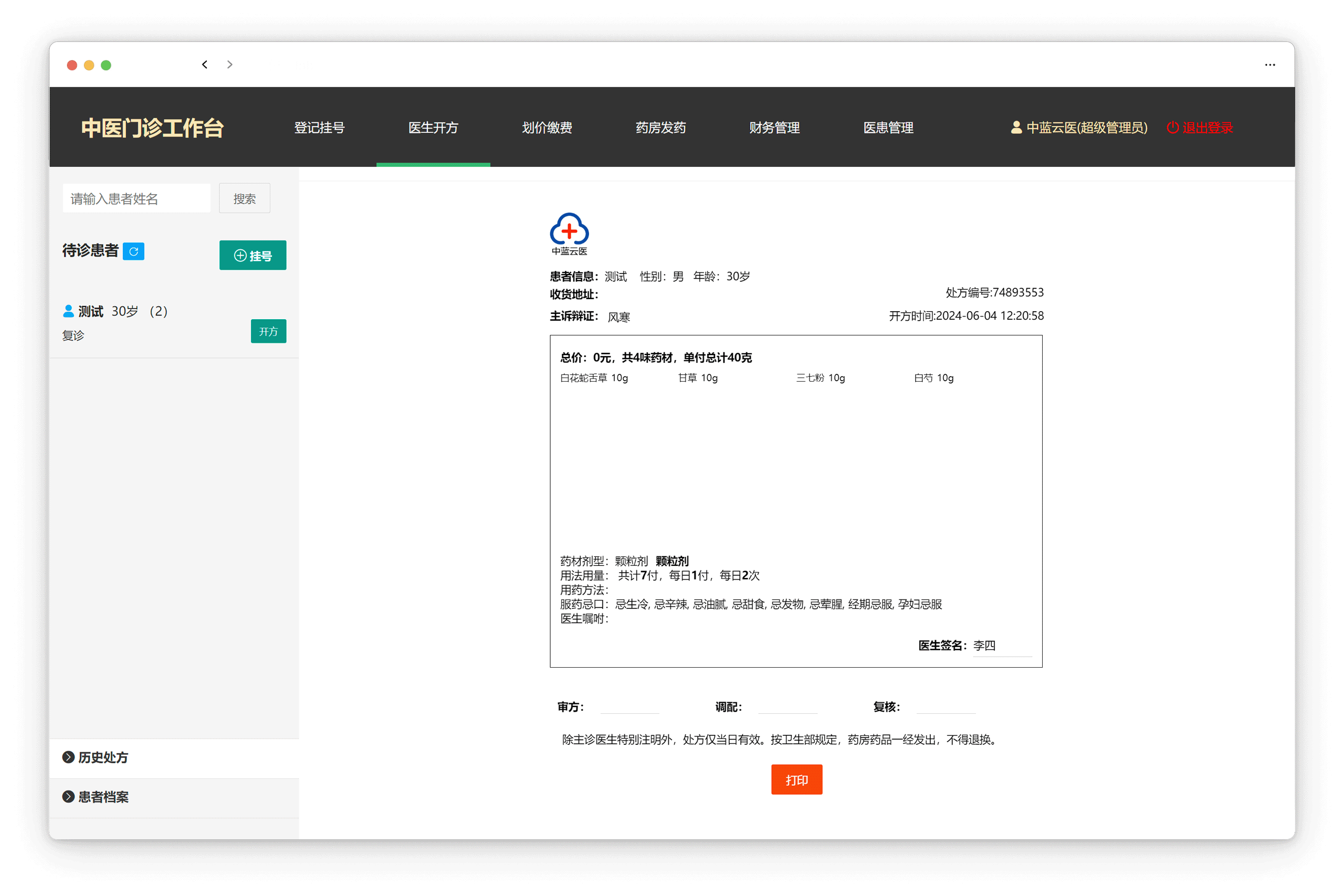Click the refresh icon beside 待诊患者
1344x896 pixels.
pos(134,251)
